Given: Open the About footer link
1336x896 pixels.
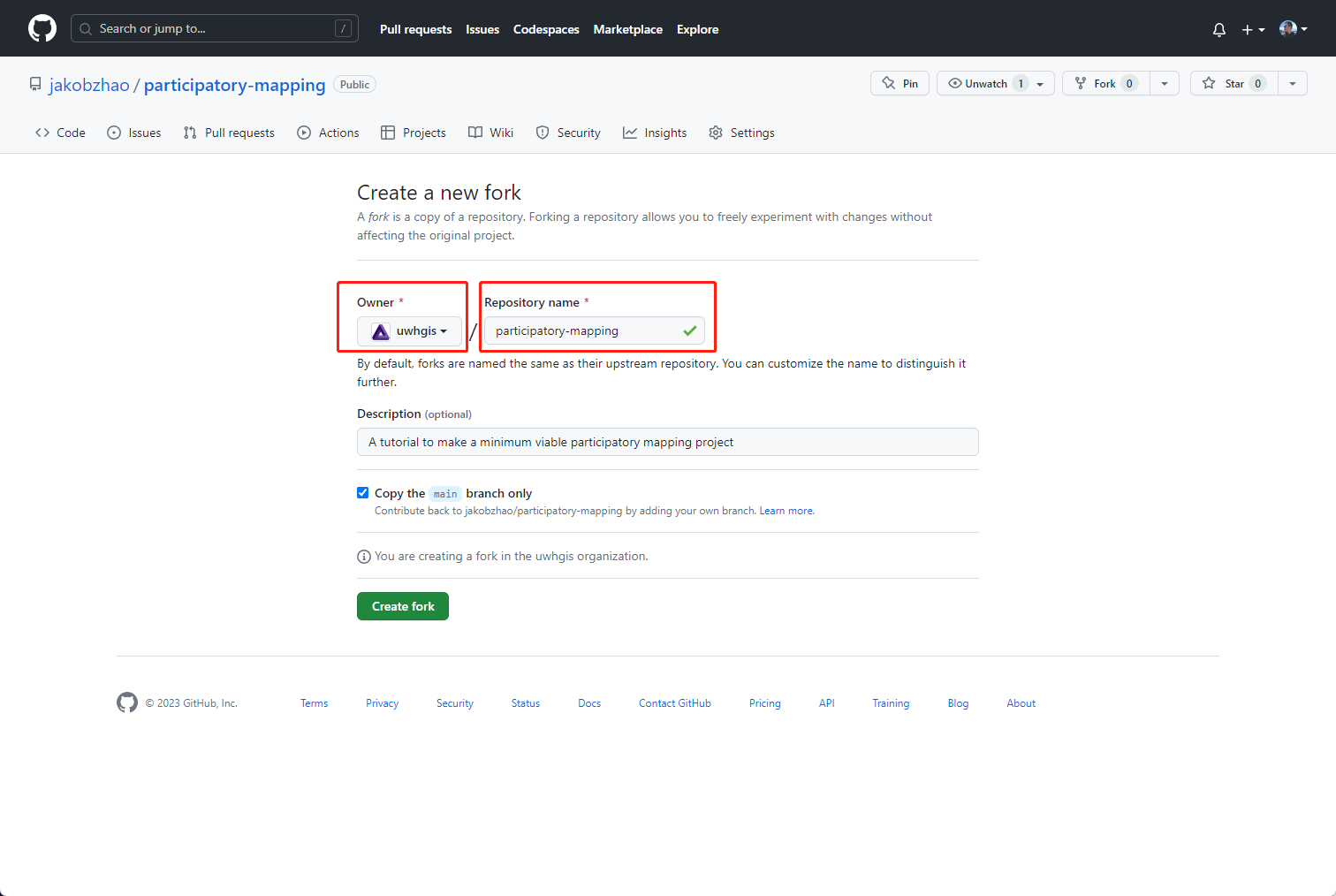Looking at the screenshot, I should [x=1021, y=703].
